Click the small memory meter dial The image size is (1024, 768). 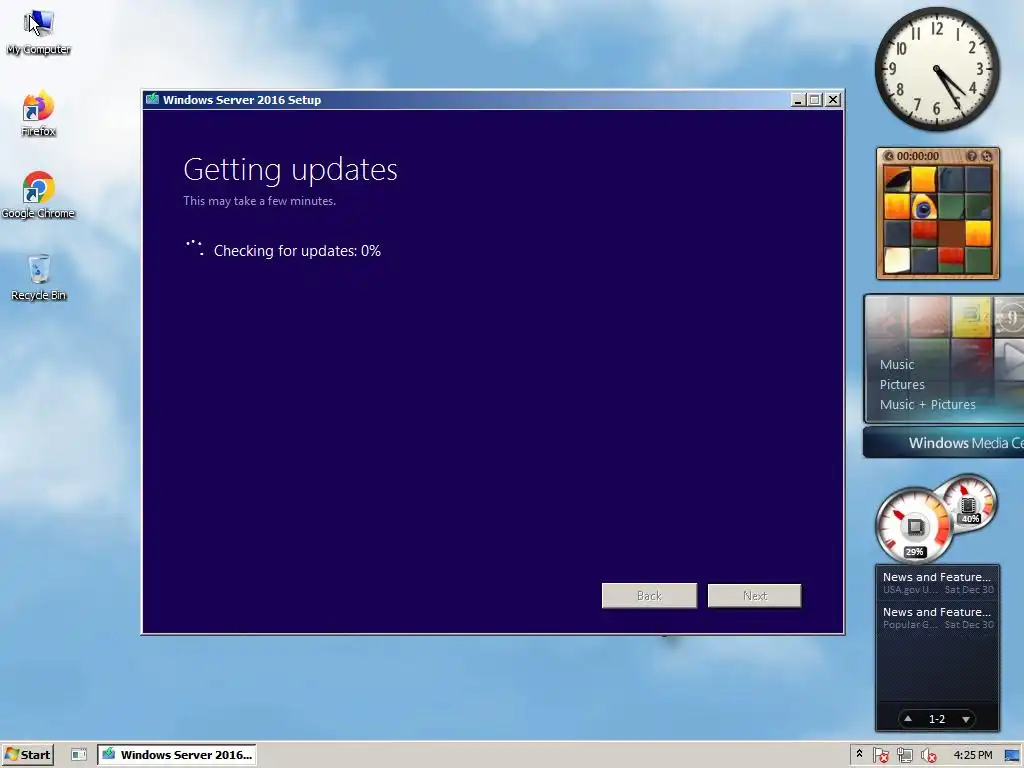969,503
